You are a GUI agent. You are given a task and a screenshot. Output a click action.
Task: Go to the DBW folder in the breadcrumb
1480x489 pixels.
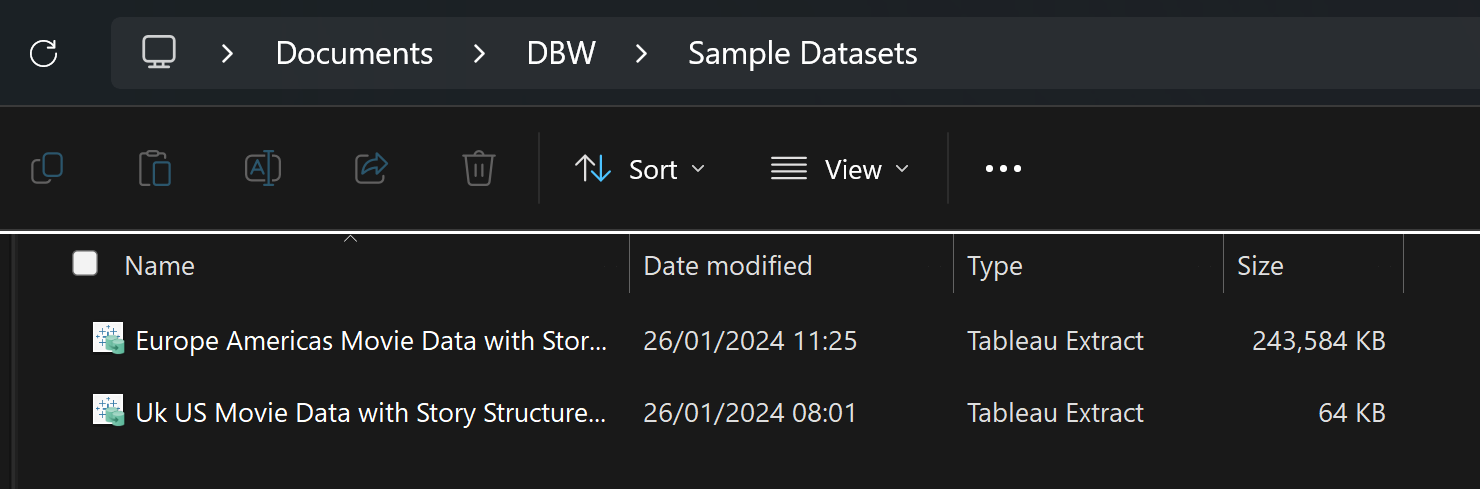coord(561,53)
